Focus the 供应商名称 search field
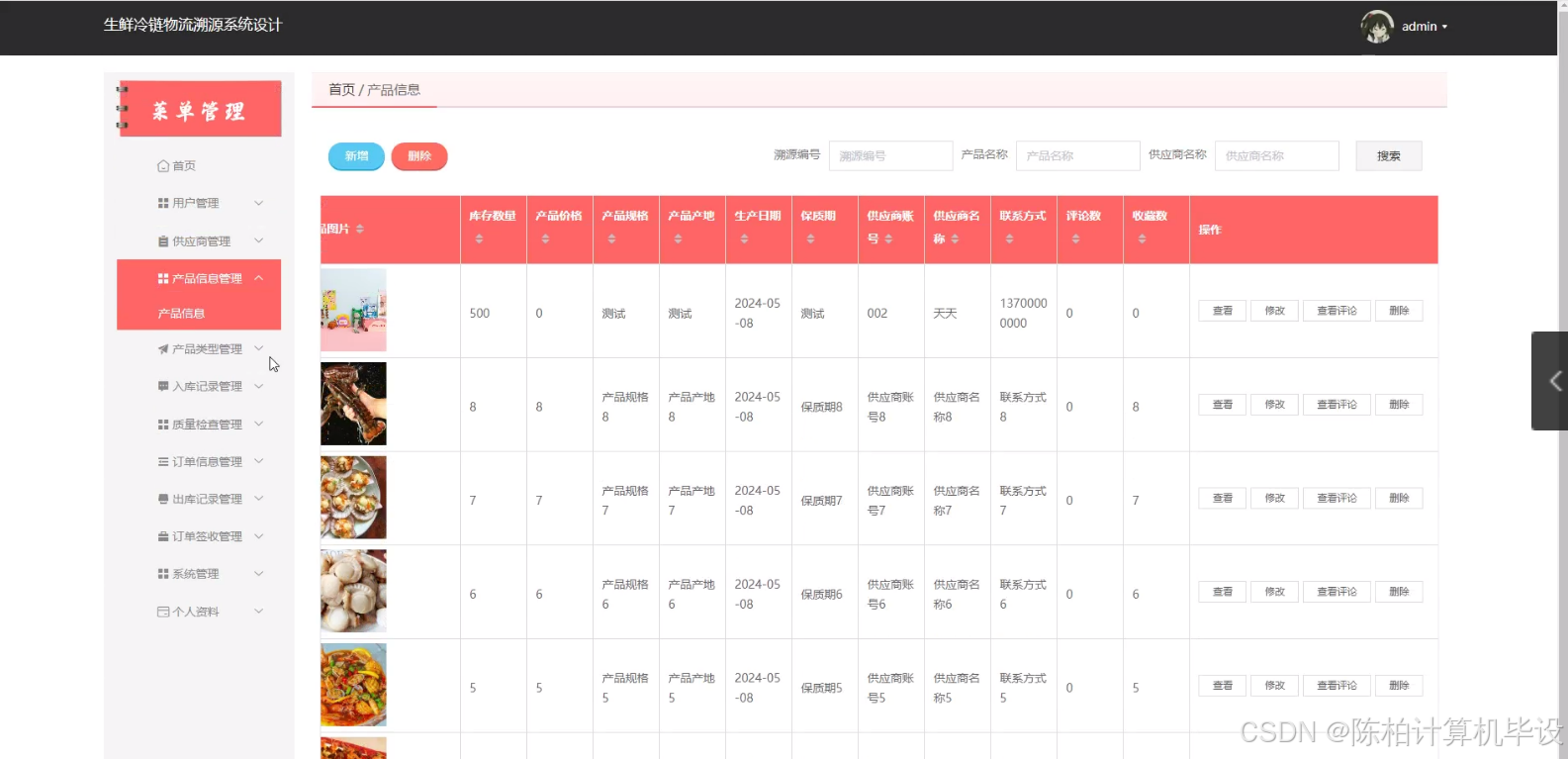Screen dimensions: 1568x759 coord(1277,156)
